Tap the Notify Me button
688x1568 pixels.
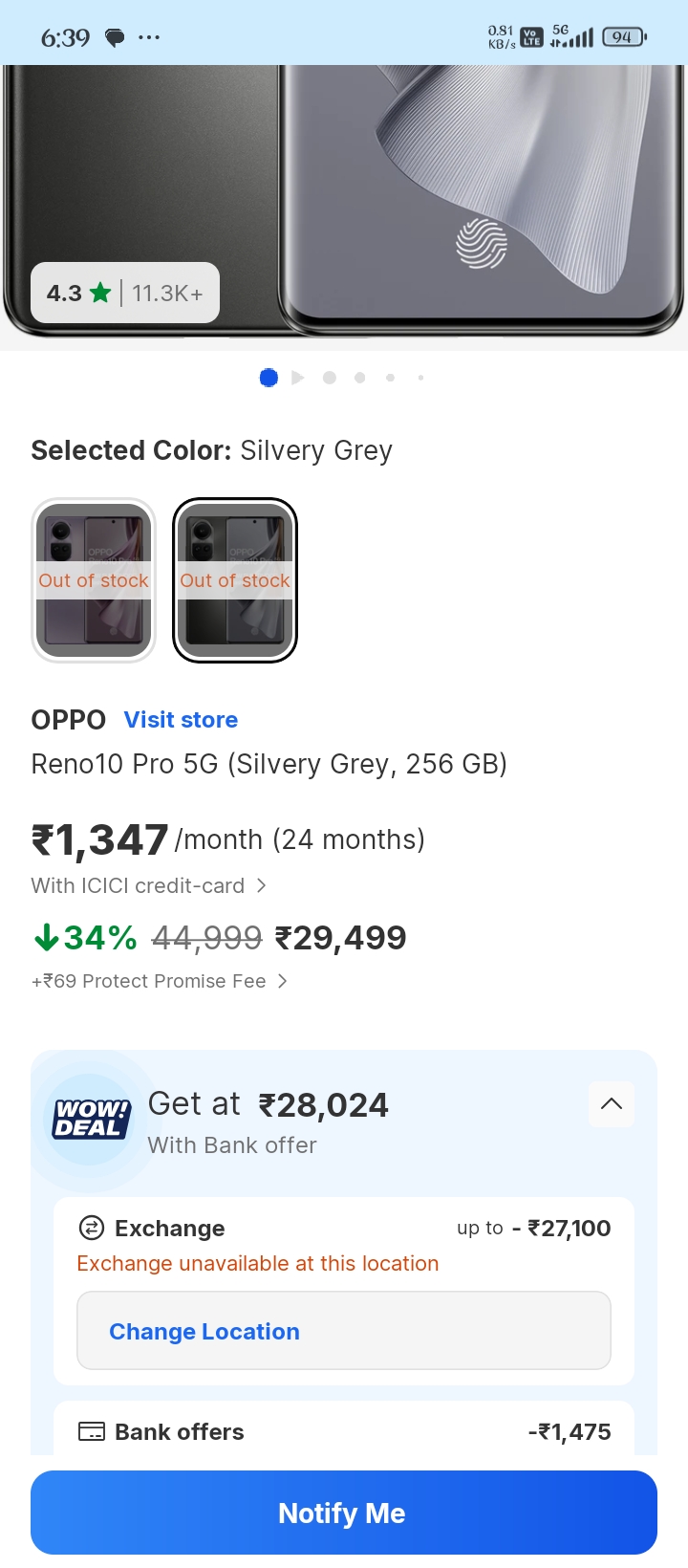(344, 1513)
